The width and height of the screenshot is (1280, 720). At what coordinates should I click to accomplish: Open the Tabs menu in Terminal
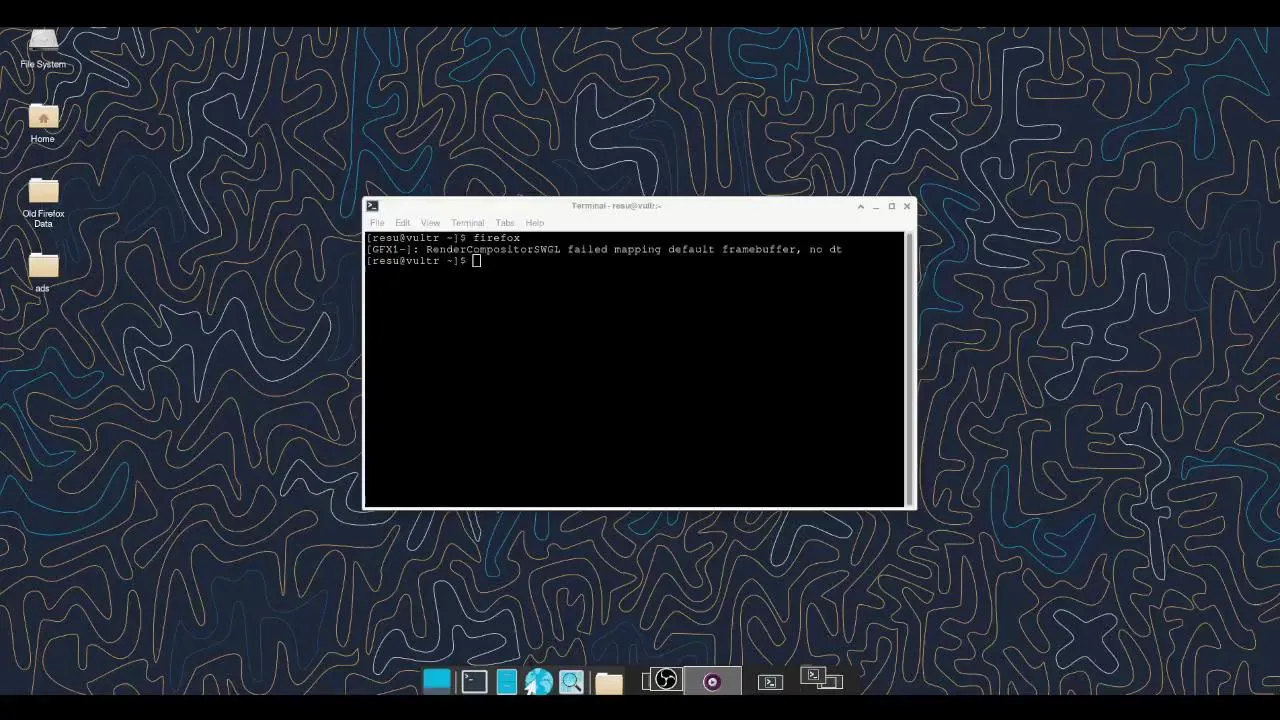tap(505, 223)
